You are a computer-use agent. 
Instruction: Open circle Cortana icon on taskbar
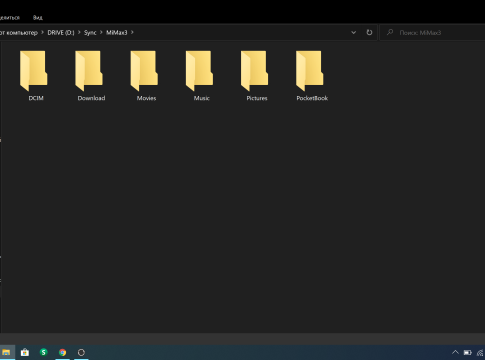[x=81, y=352]
